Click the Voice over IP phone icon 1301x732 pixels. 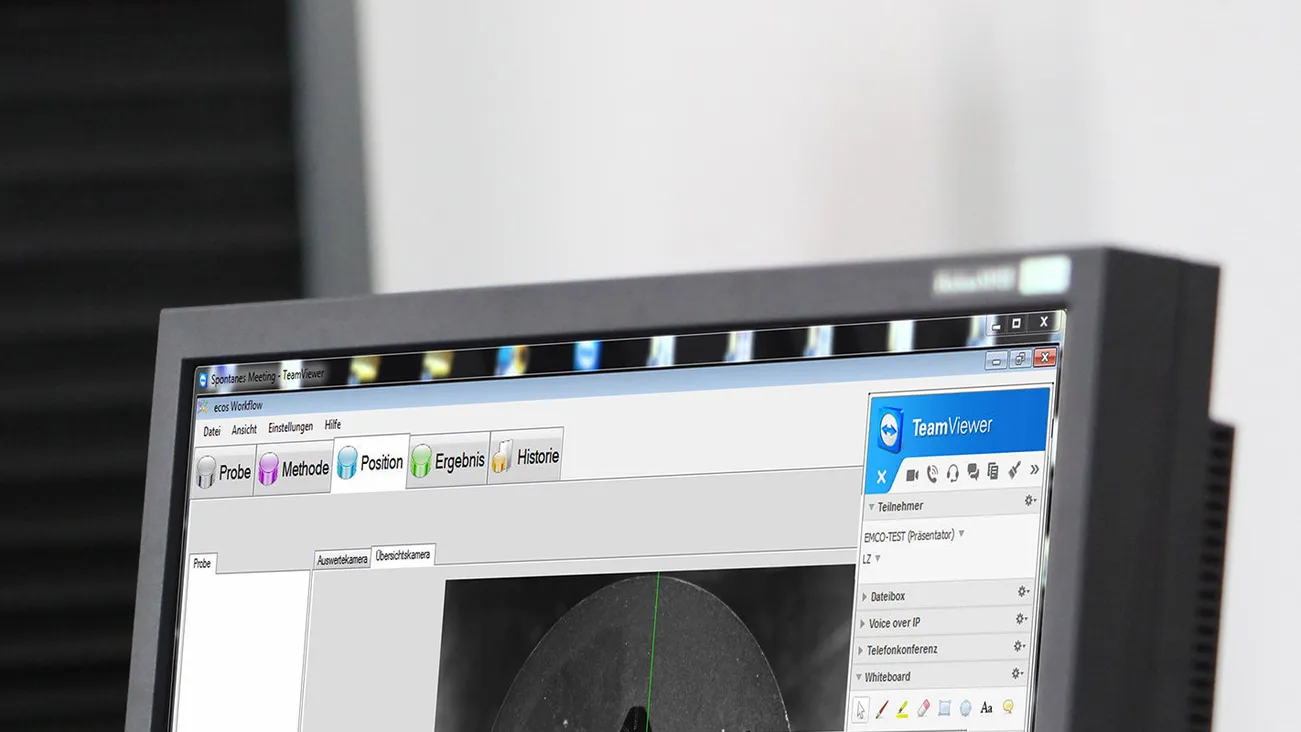pos(932,473)
